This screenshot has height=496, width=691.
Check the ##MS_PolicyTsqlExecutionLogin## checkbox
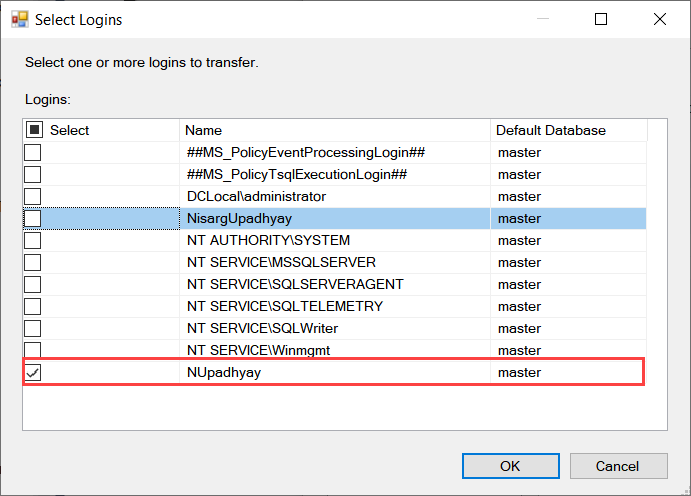33,174
